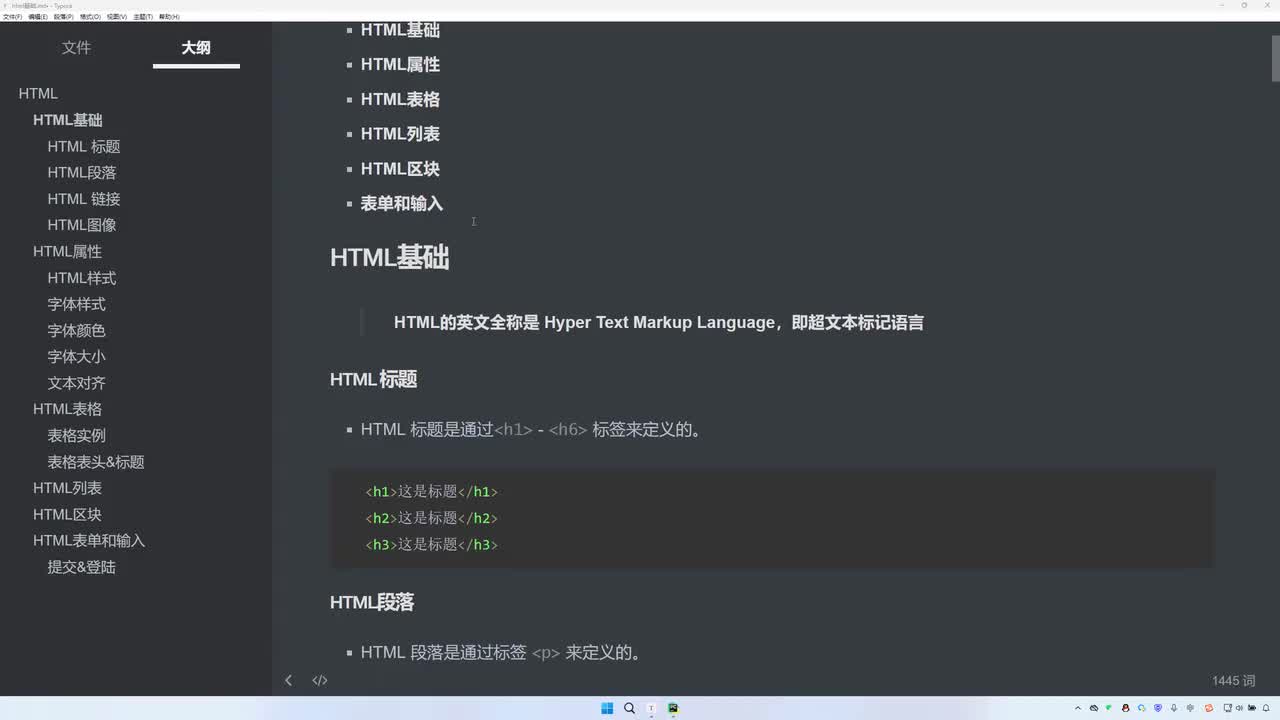Open the 视图(V) menu
This screenshot has width=1280, height=720.
click(x=117, y=17)
